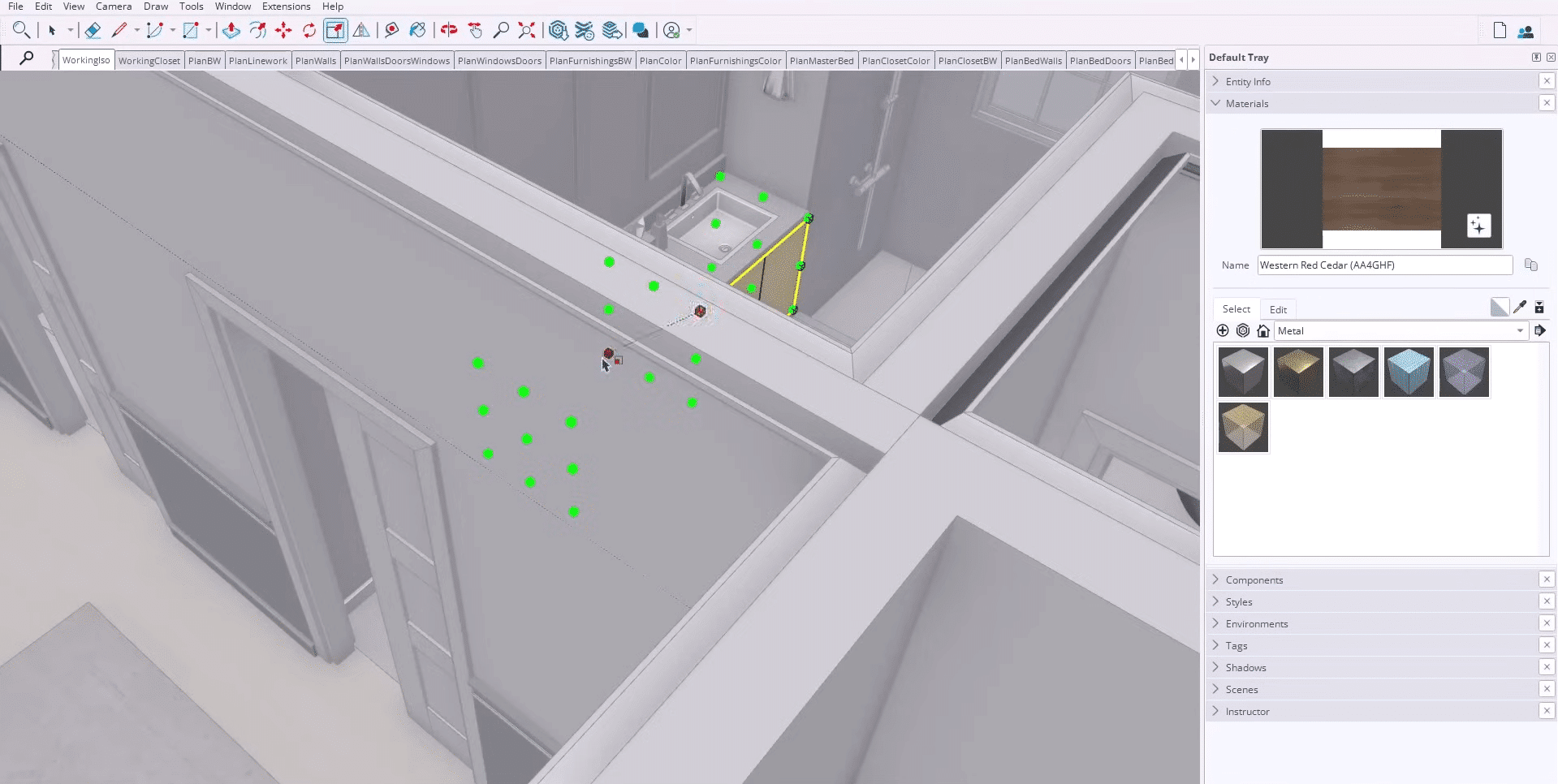This screenshot has height=784, width=1558.
Task: Switch to the Edit tab in Materials
Action: pyautogui.click(x=1277, y=309)
